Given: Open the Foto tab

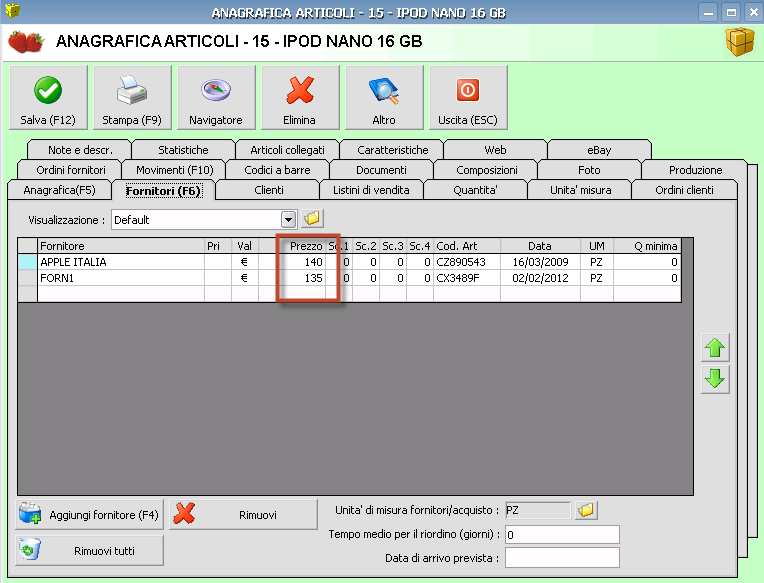Looking at the screenshot, I should [x=589, y=170].
